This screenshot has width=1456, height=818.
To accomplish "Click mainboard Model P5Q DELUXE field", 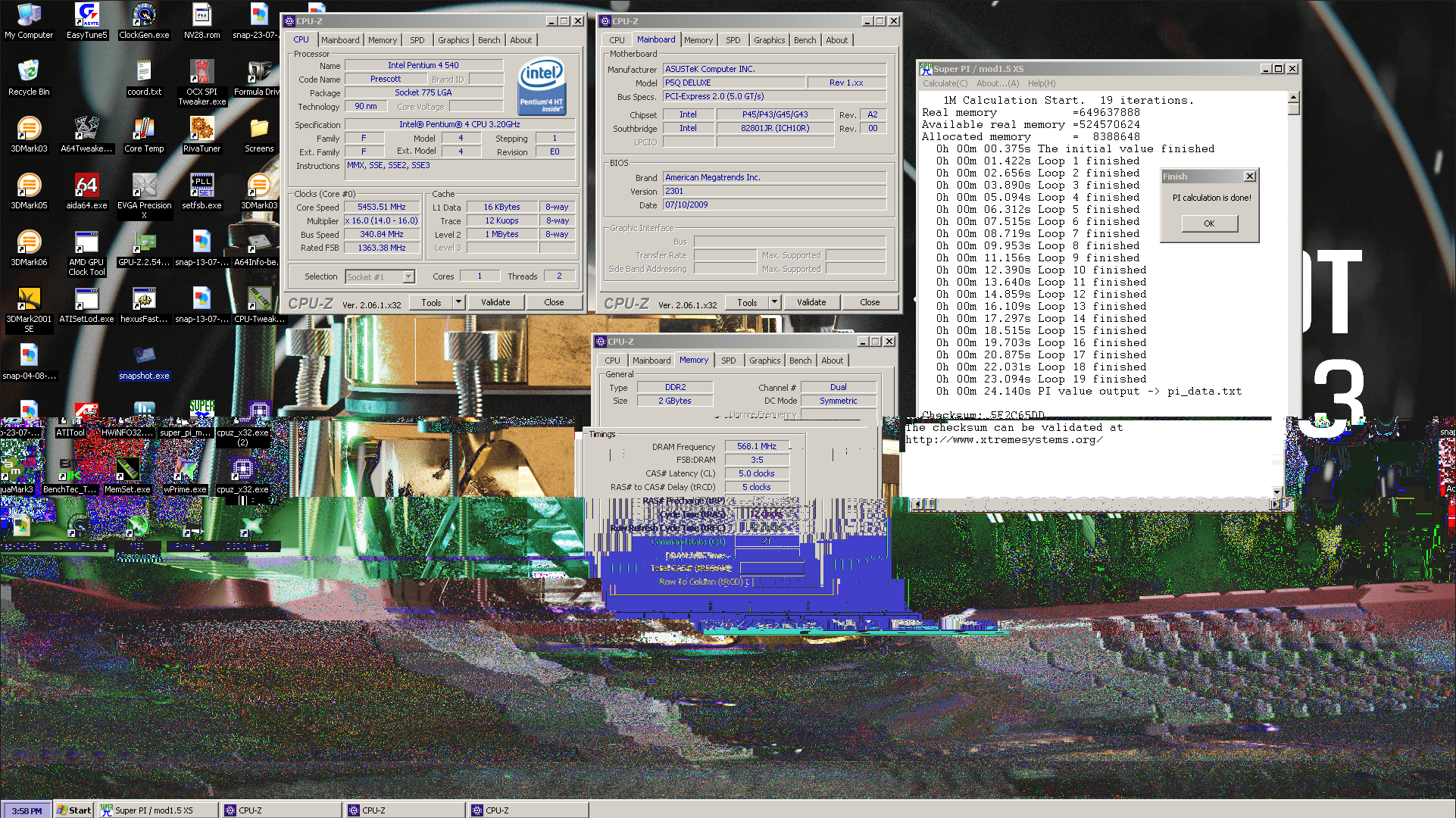I will tap(733, 83).
